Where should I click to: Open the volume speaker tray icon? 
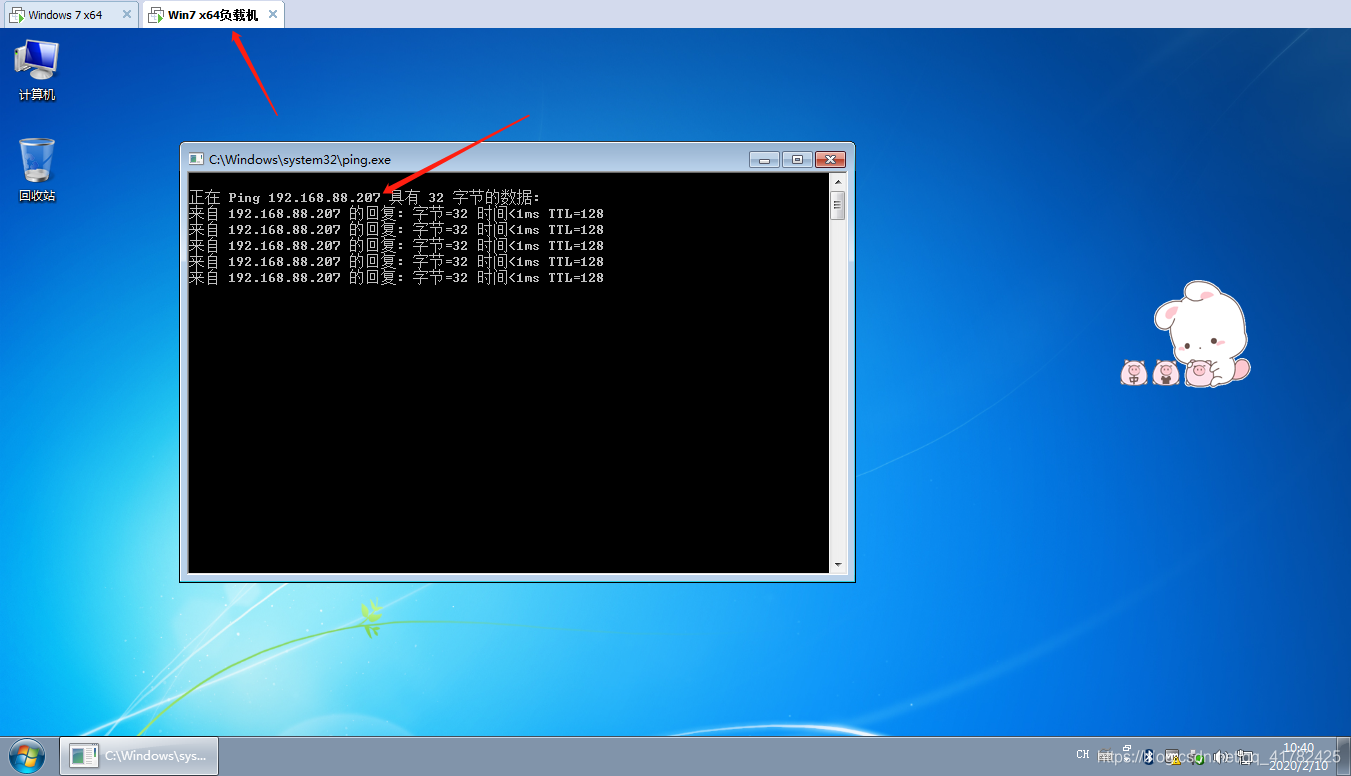1220,757
